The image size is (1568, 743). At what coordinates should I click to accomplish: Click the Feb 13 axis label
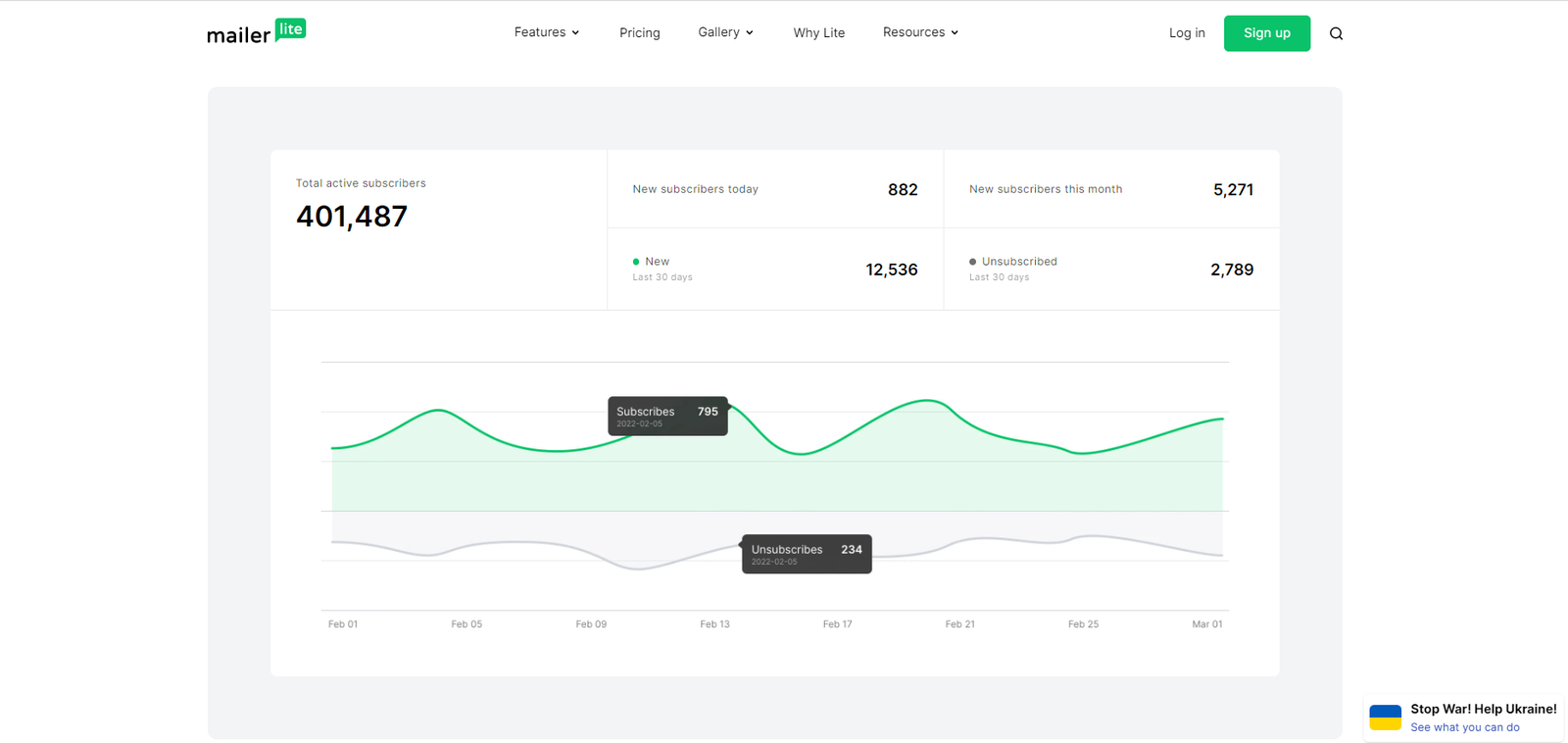point(714,624)
